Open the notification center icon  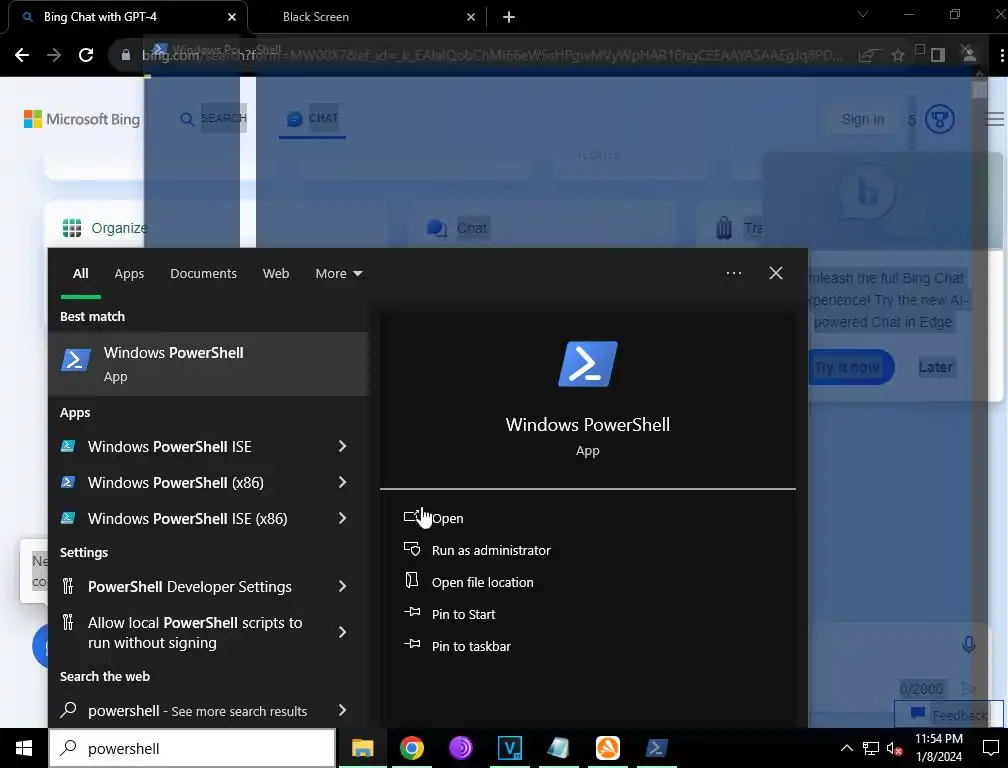pos(990,748)
